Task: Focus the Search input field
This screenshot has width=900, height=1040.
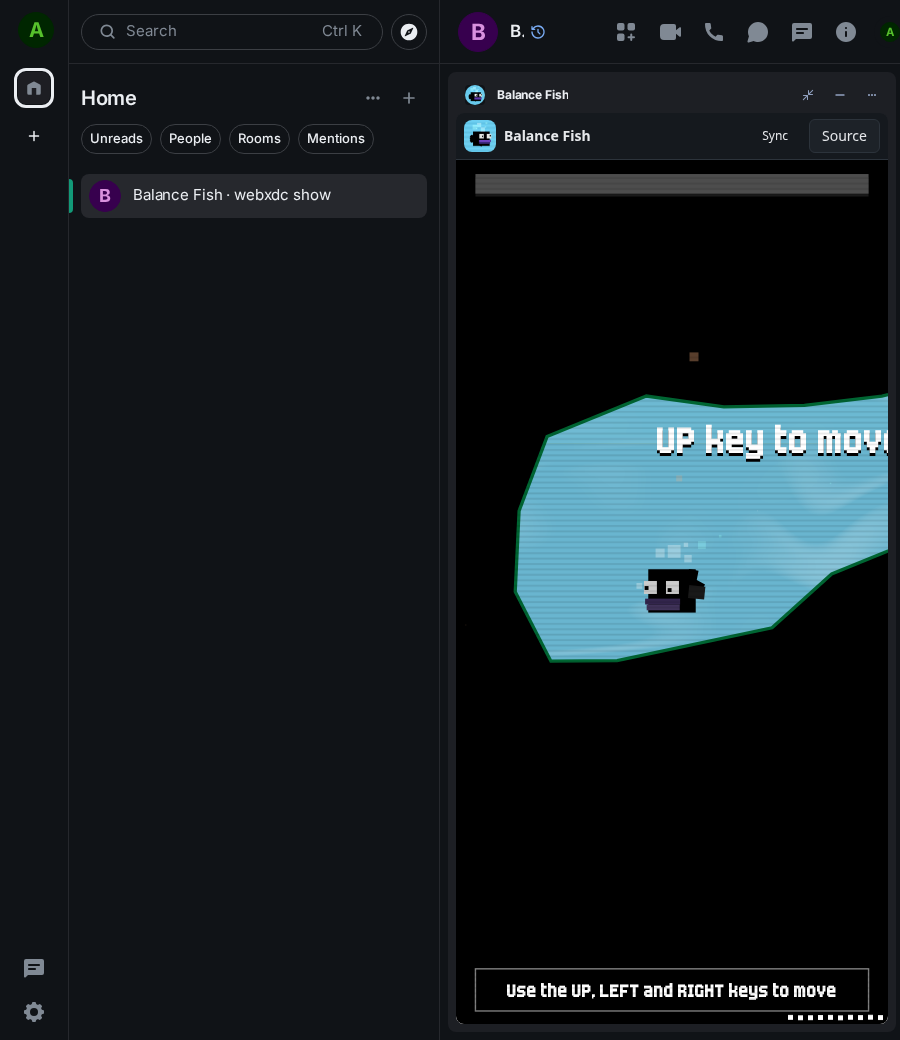Action: coord(231,32)
